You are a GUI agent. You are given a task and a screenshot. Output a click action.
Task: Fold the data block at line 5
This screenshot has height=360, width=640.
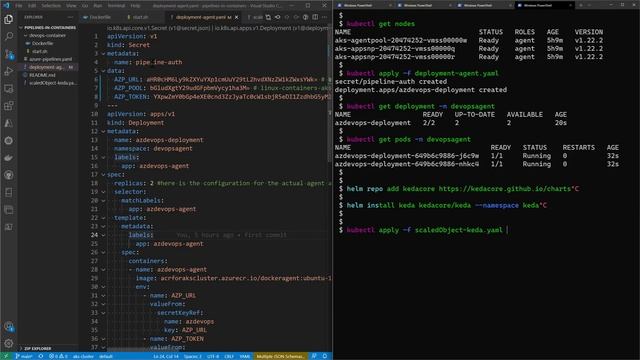(x=103, y=71)
